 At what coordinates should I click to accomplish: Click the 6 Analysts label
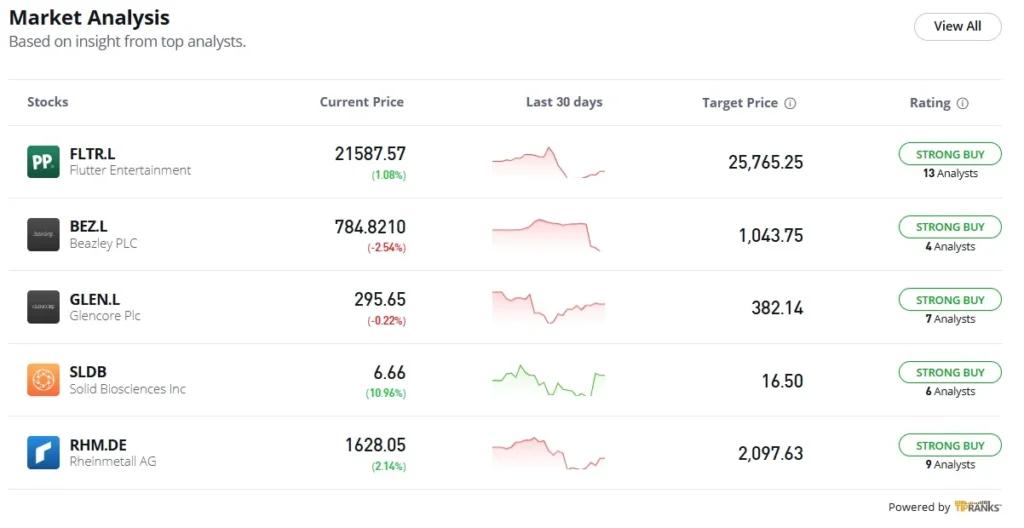point(950,392)
